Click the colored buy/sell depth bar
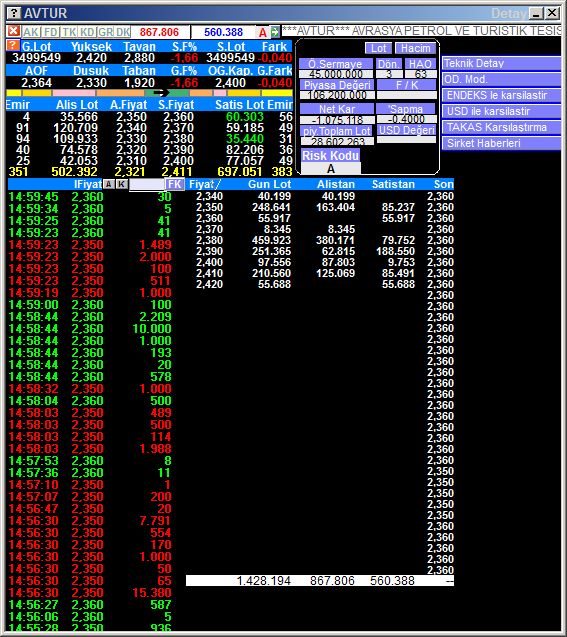This screenshot has height=637, width=567. [x=149, y=93]
